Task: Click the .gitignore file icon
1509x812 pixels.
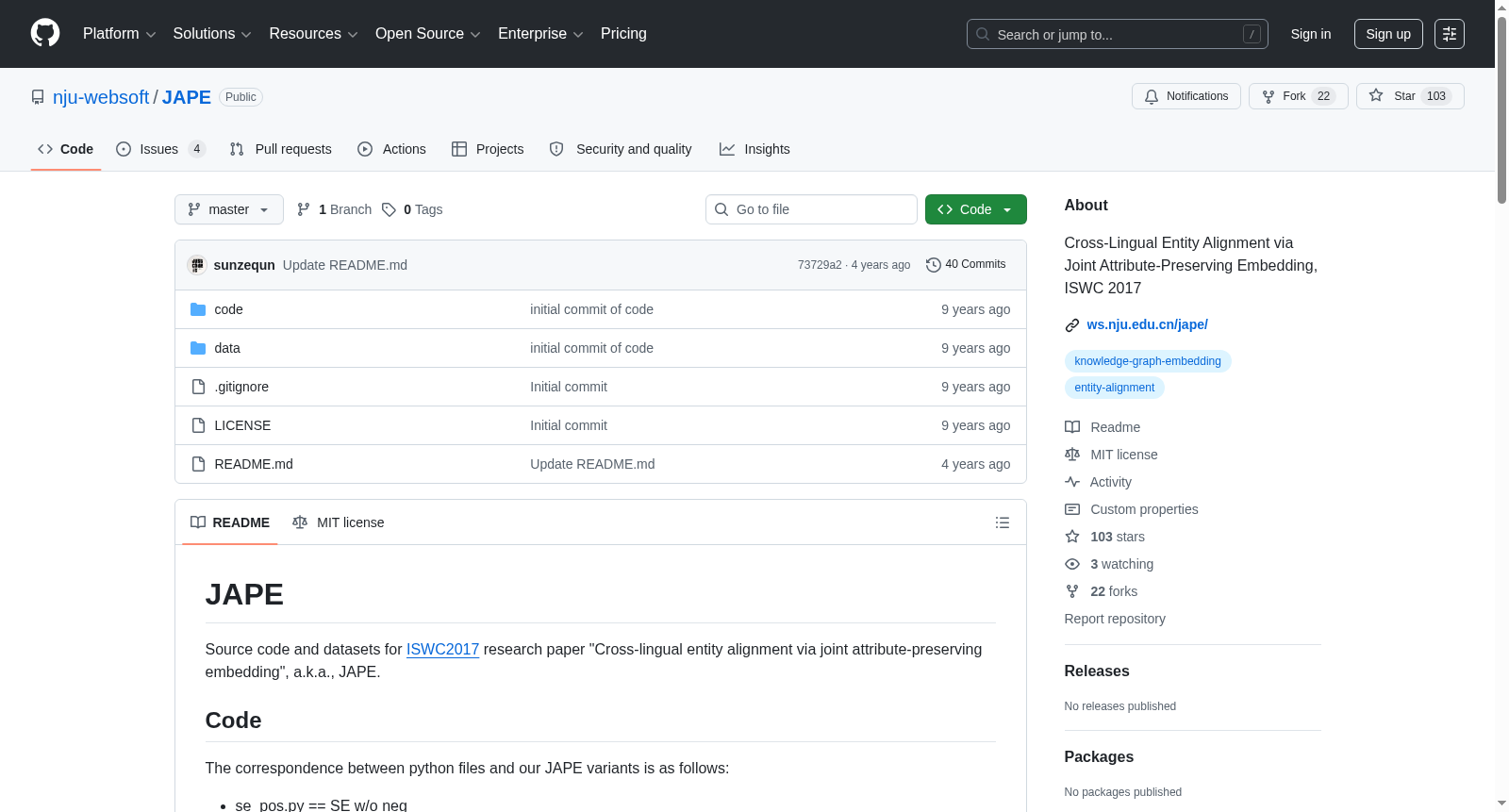Action: coord(198,387)
